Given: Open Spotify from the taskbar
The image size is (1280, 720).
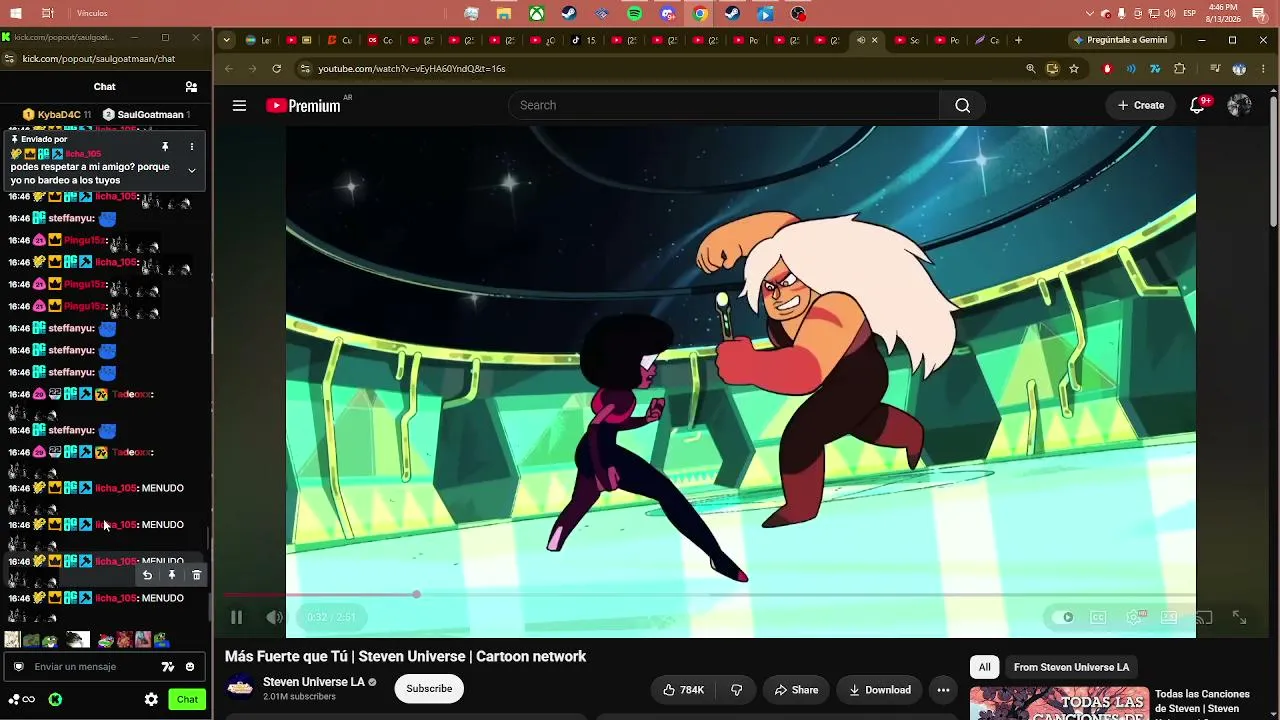Looking at the screenshot, I should (635, 14).
